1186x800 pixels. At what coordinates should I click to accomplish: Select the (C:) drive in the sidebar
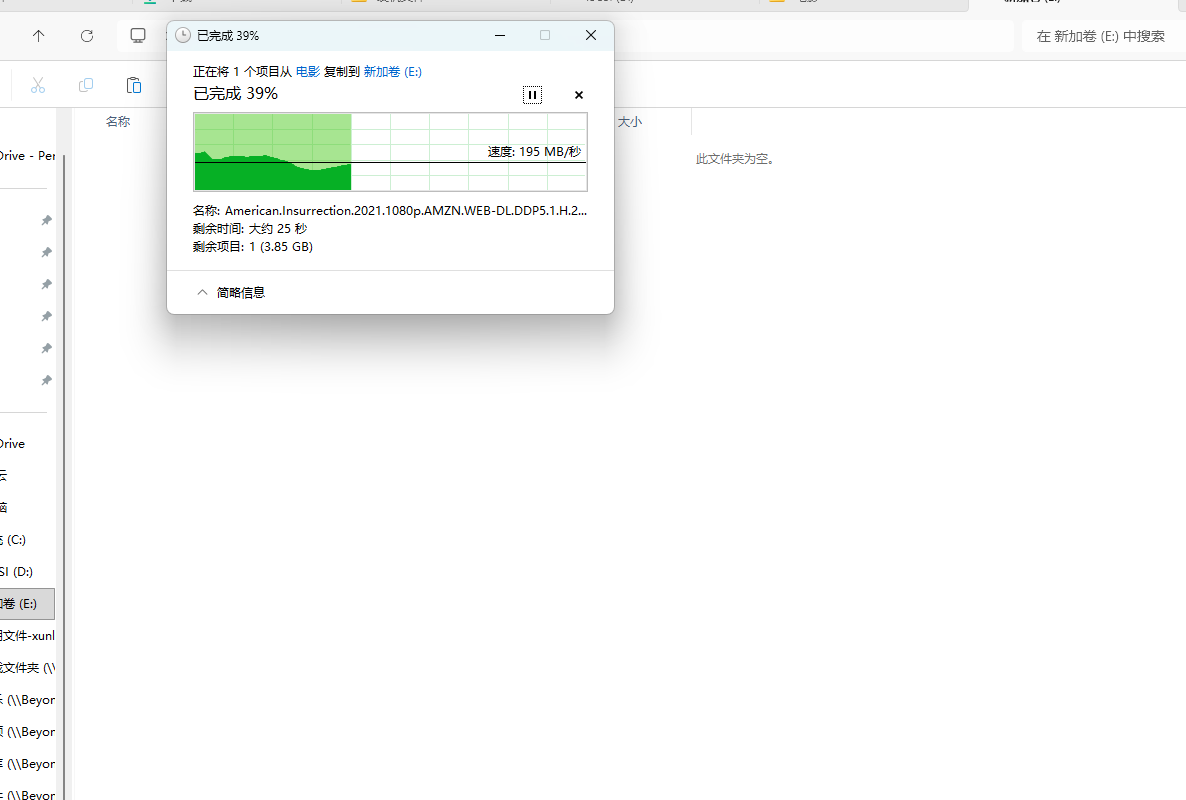(x=20, y=539)
